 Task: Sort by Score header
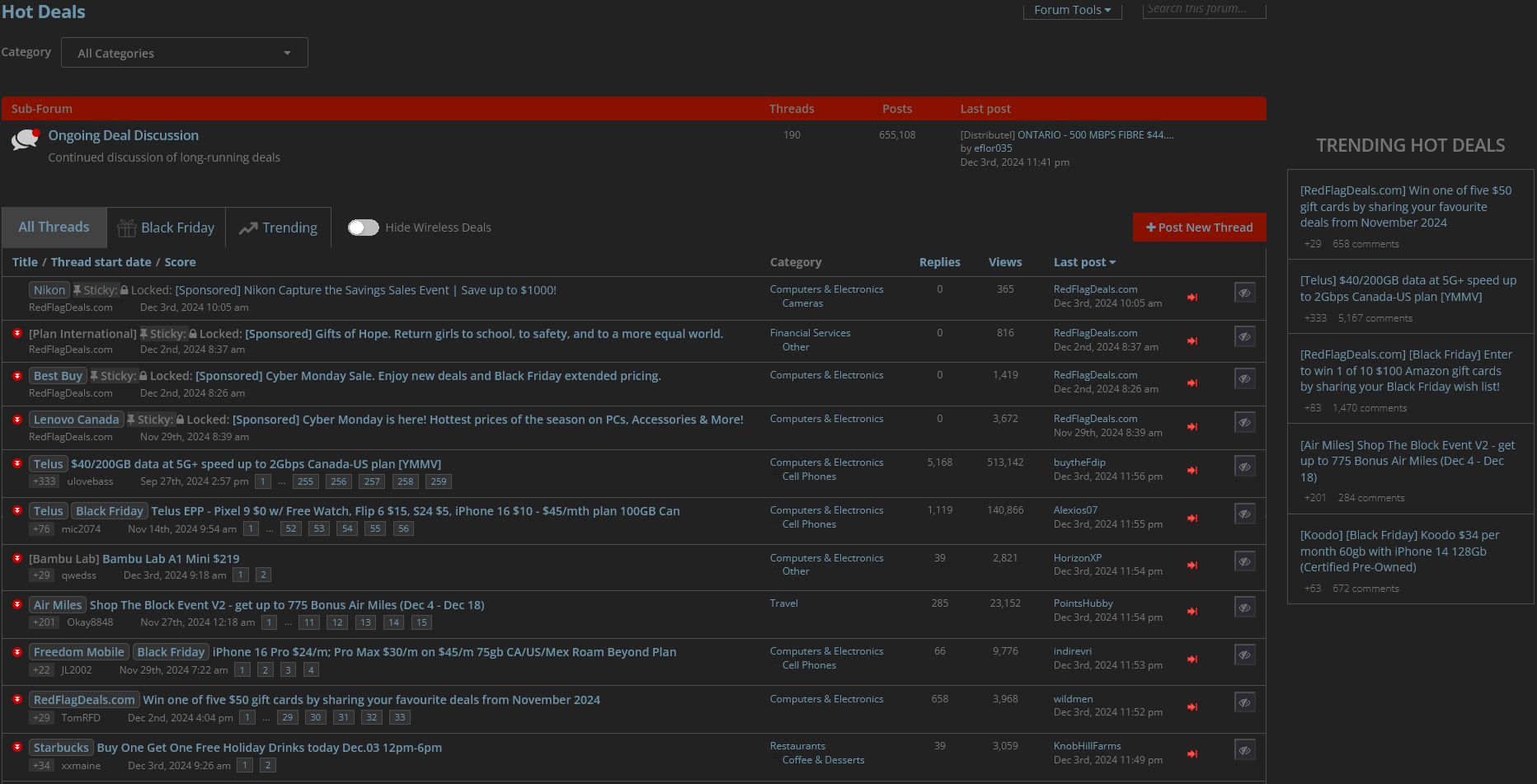coord(180,262)
